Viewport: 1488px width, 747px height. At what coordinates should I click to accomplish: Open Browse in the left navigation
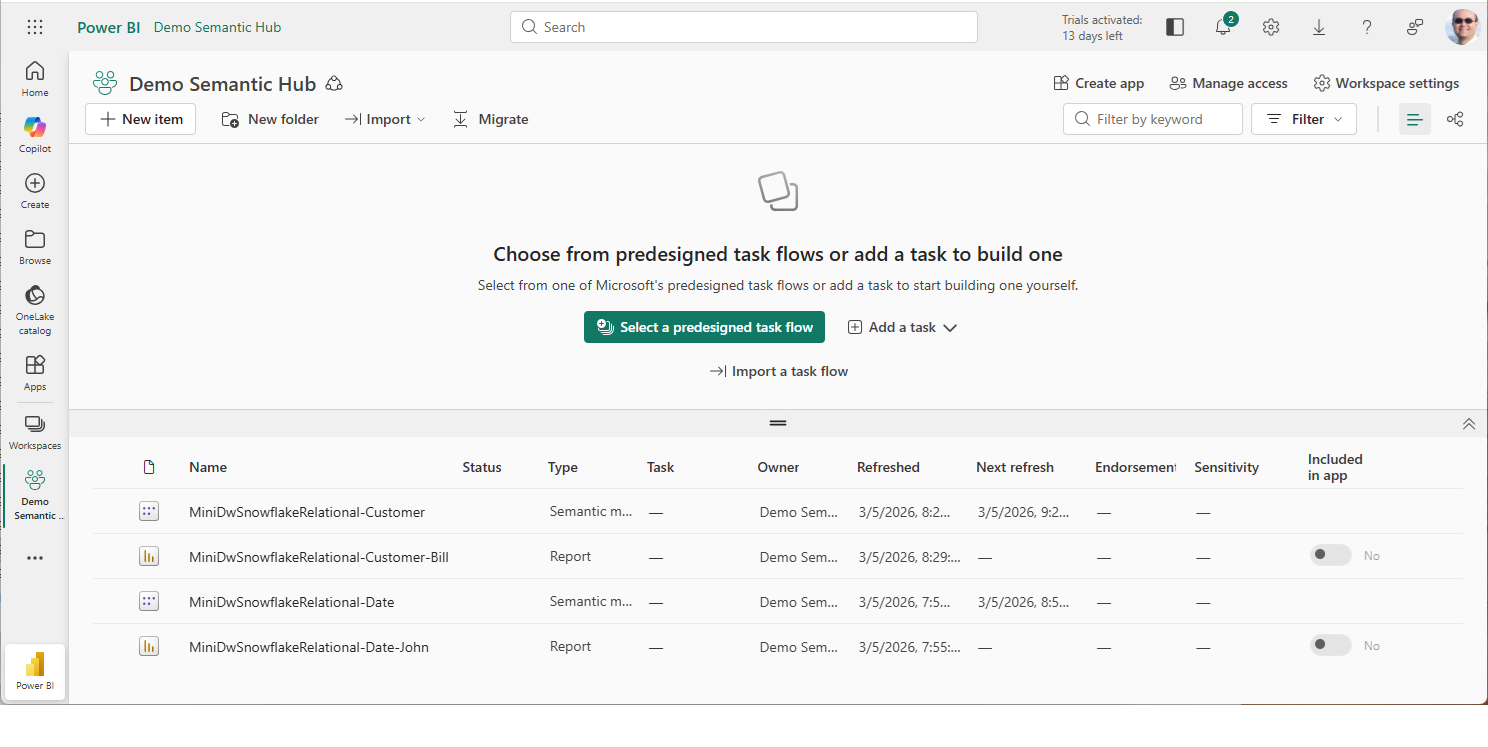(x=35, y=246)
